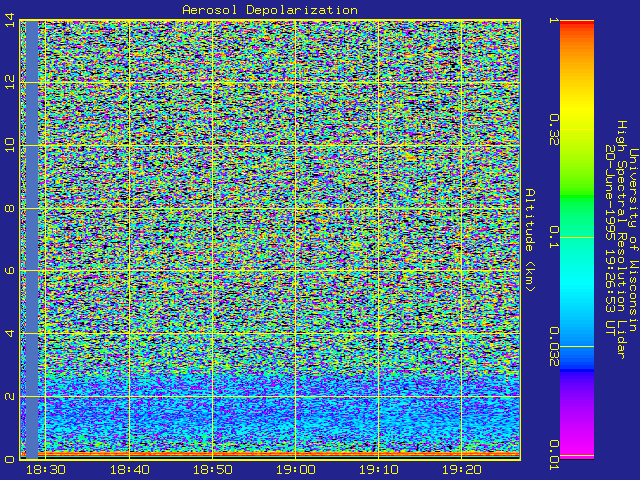
Task: Click the colorbar top label 1
Action: pyautogui.click(x=553, y=20)
